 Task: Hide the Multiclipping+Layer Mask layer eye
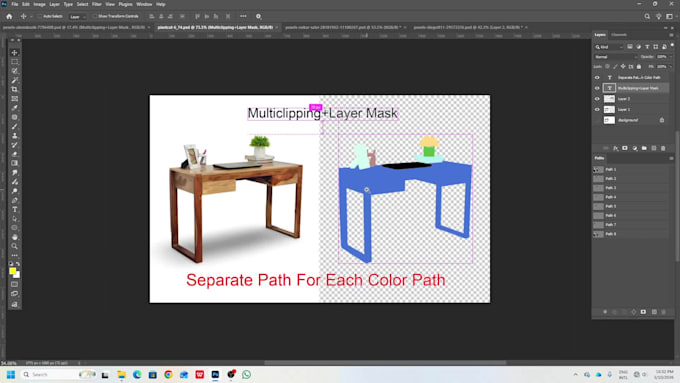[x=597, y=88]
